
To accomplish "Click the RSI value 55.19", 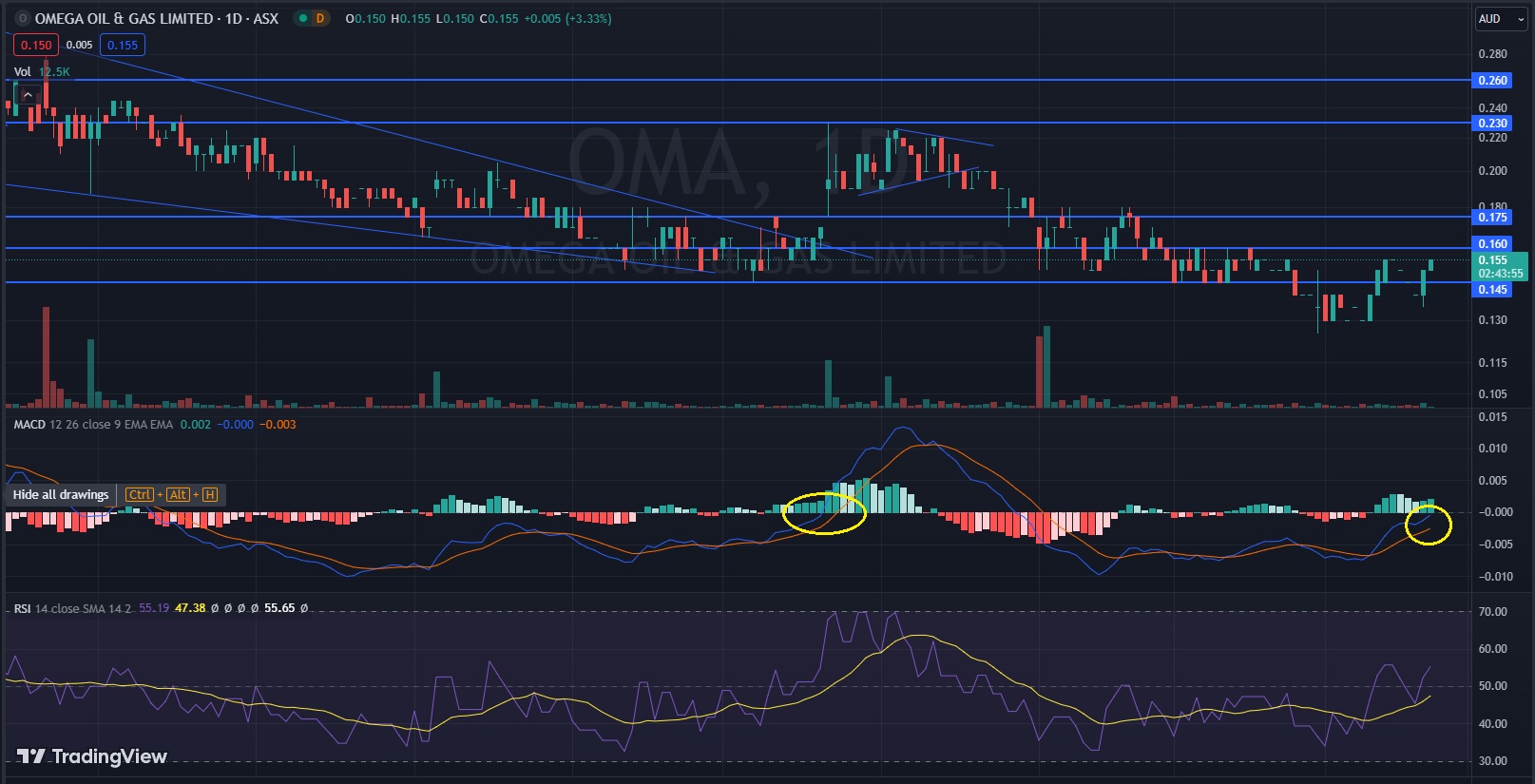I will (154, 608).
